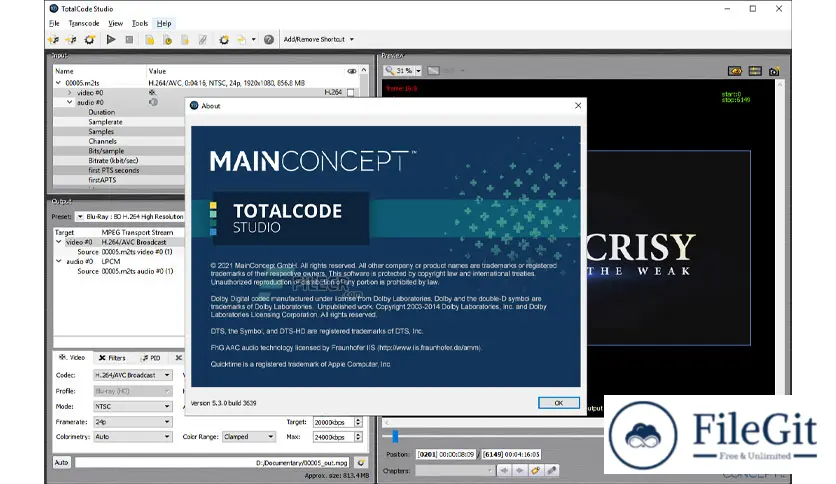This screenshot has width=836, height=484.
Task: Open the File menu
Action: [54, 23]
